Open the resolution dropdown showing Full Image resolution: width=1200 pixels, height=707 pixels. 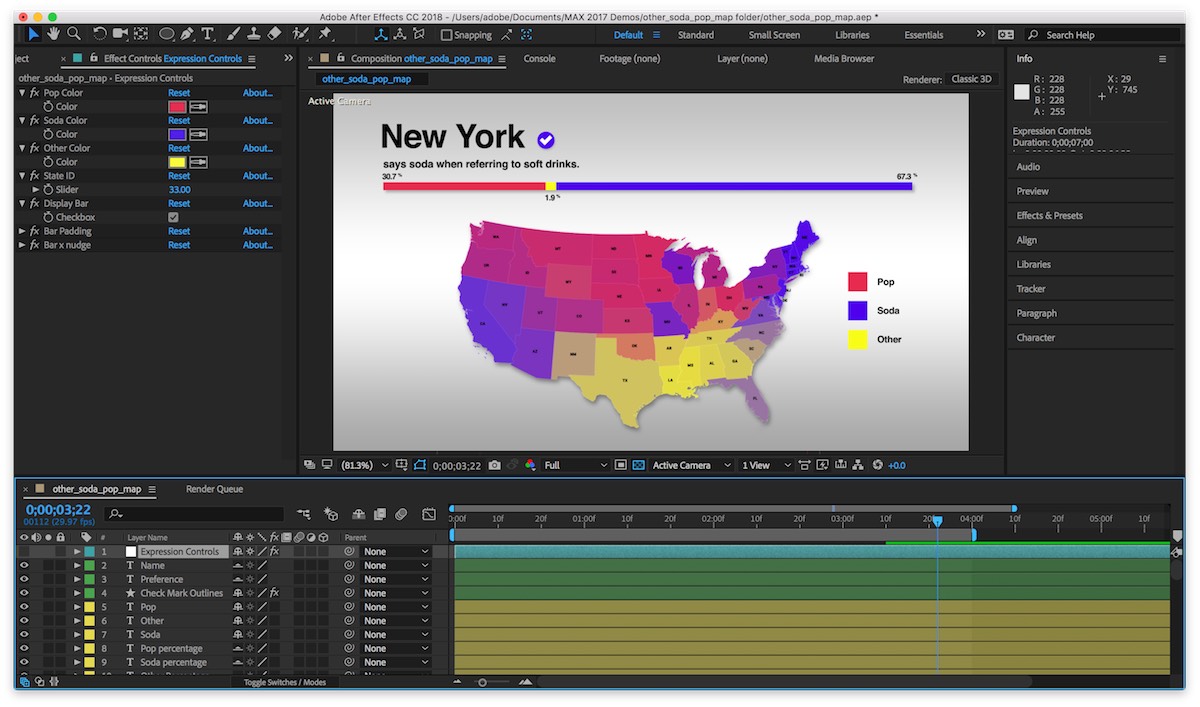click(575, 465)
